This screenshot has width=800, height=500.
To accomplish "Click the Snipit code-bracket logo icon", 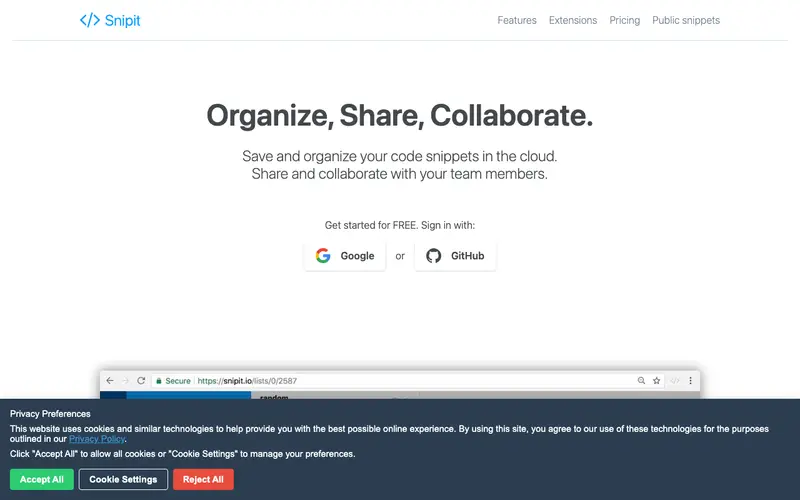I will click(x=90, y=20).
